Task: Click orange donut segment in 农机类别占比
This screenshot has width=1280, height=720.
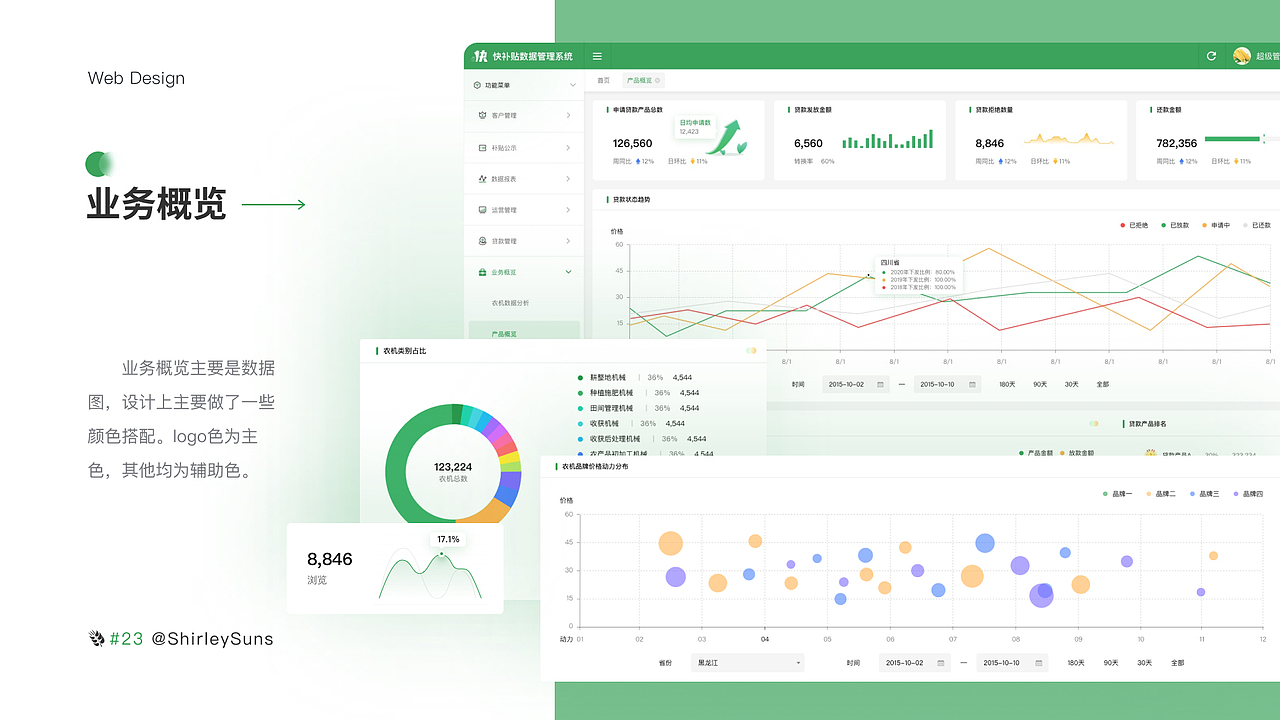Action: 484,512
